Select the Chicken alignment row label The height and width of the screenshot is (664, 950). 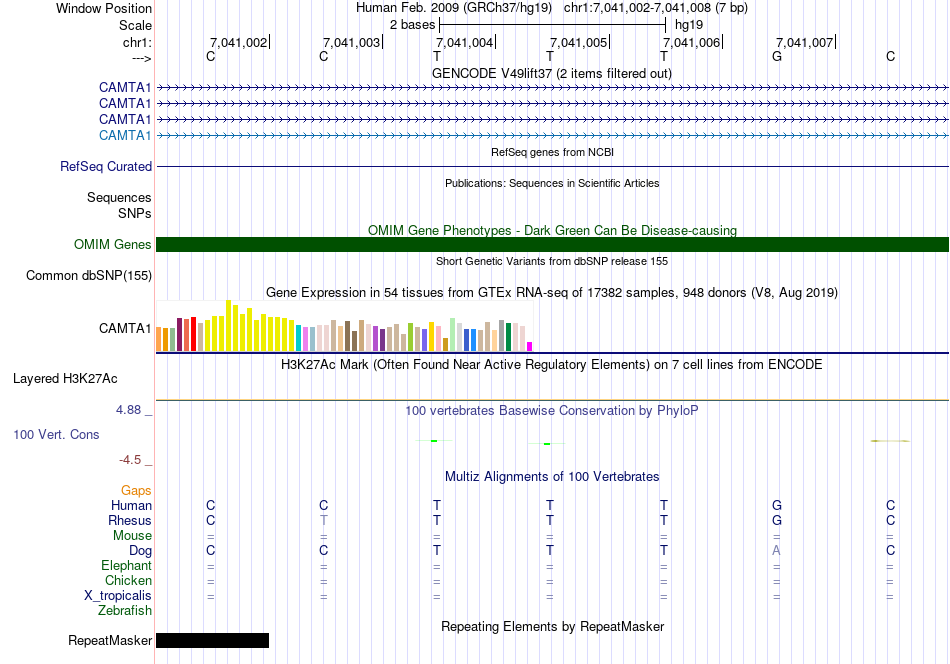click(x=128, y=580)
